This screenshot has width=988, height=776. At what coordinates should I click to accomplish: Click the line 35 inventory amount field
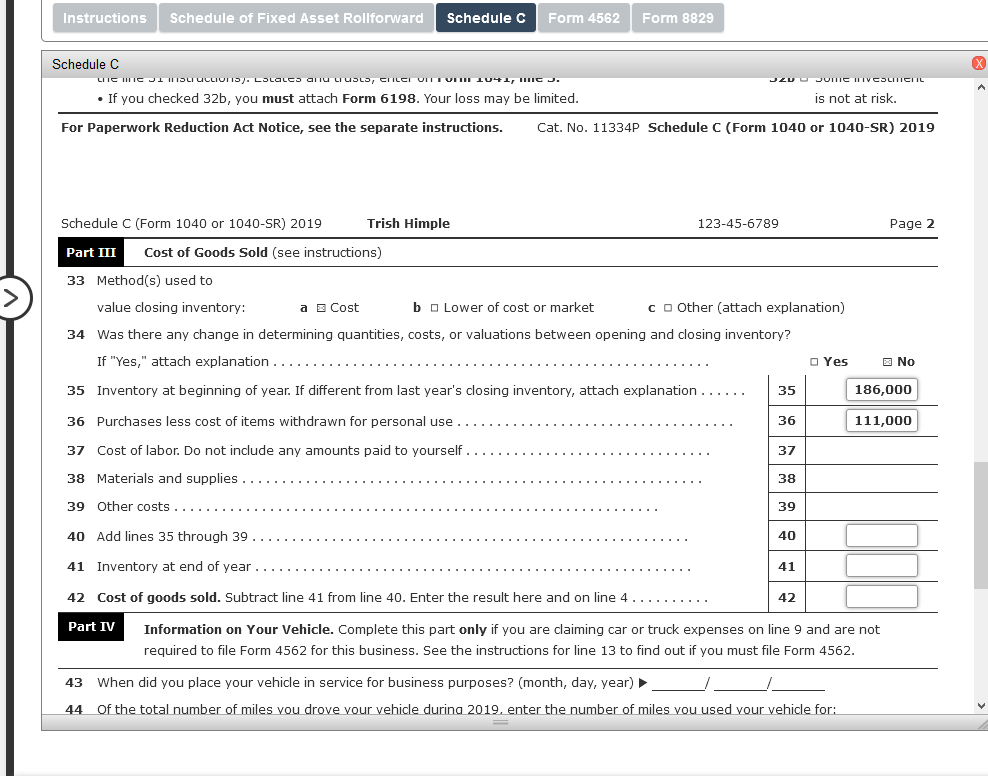881,389
